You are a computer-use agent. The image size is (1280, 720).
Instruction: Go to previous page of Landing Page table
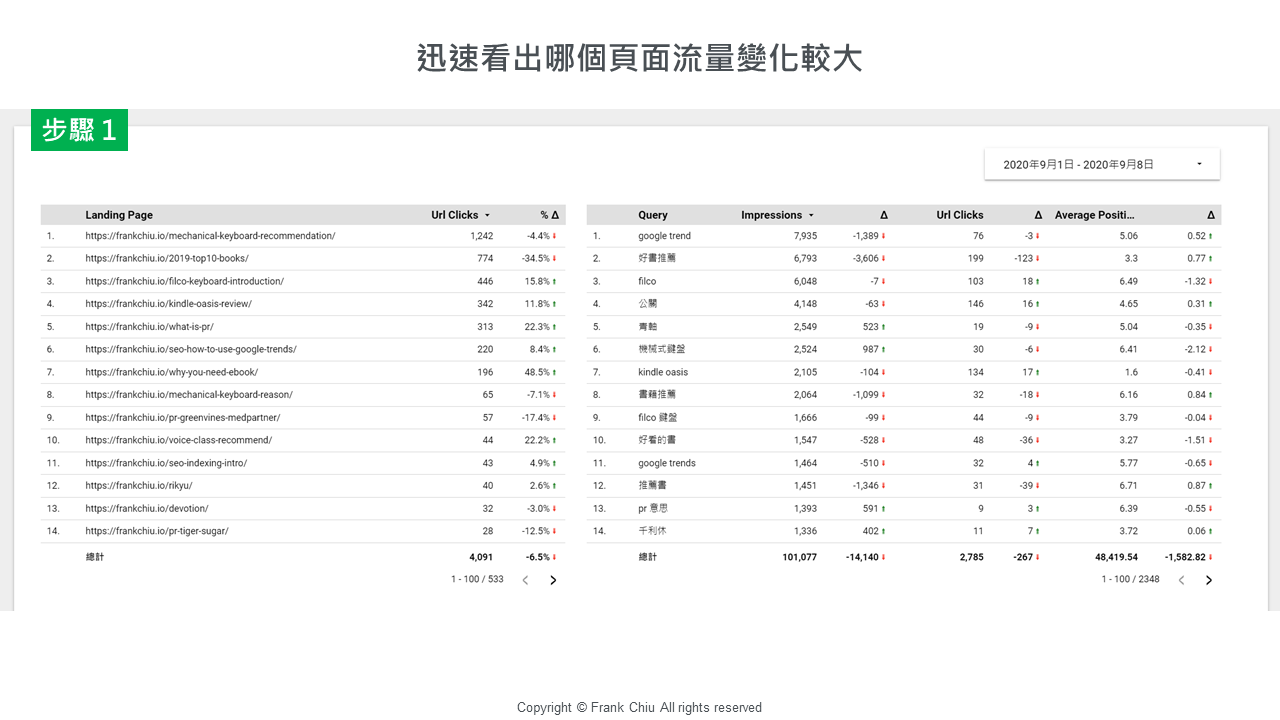525,580
